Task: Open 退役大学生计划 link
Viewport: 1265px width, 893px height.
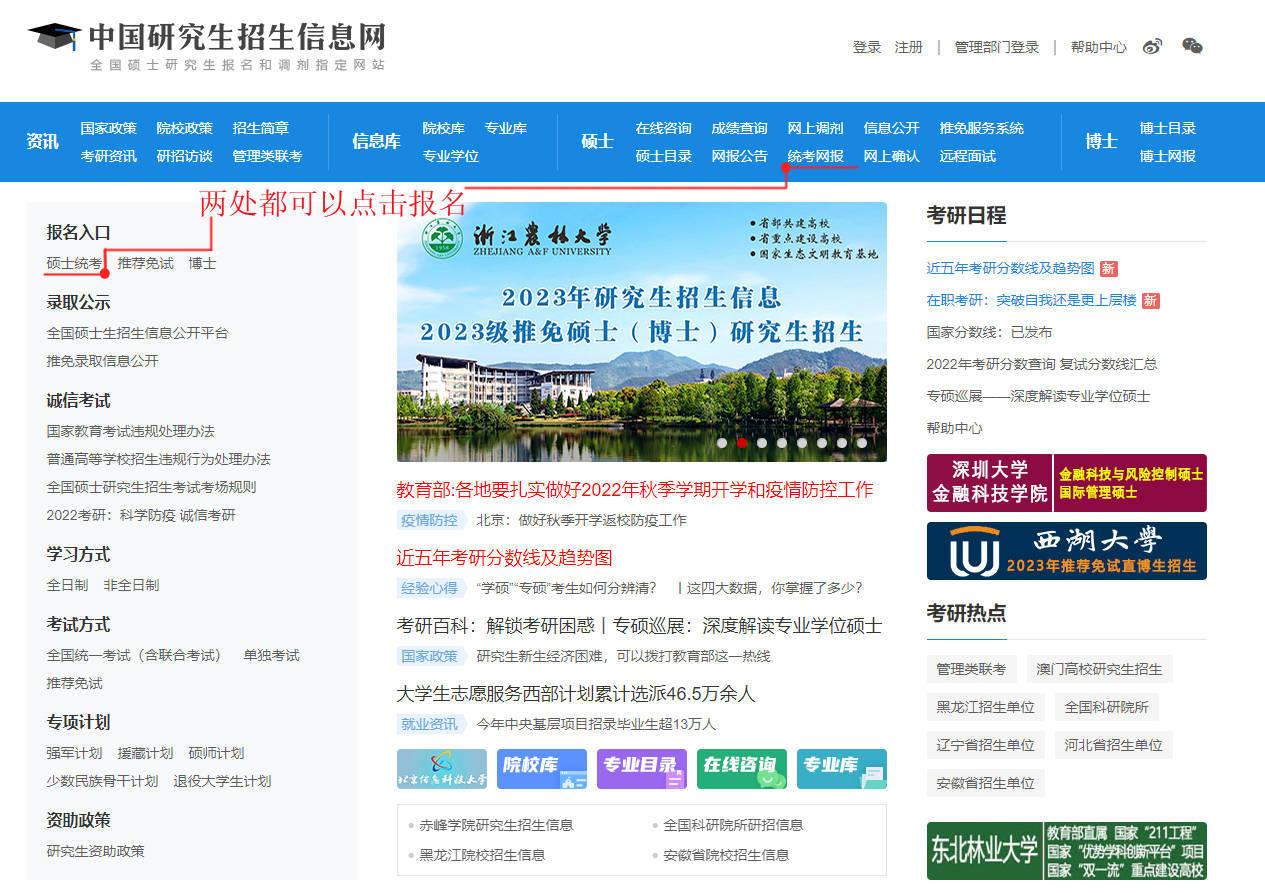Action: (222, 781)
